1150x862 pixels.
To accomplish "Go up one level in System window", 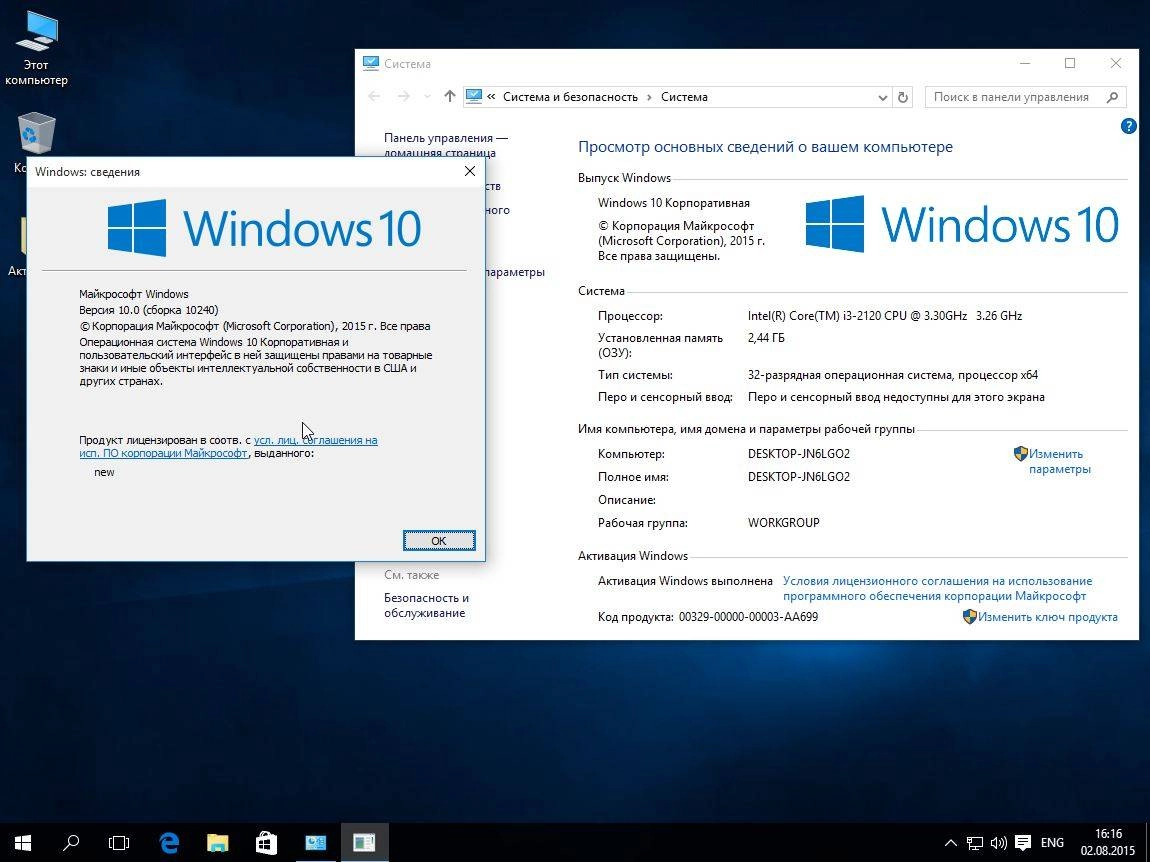I will coord(450,96).
